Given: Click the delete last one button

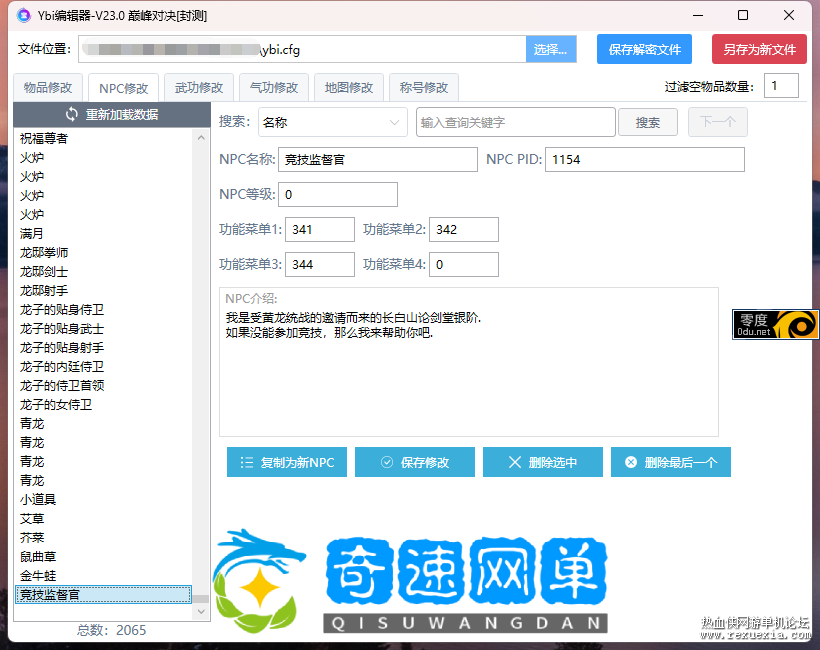Looking at the screenshot, I should point(670,462).
